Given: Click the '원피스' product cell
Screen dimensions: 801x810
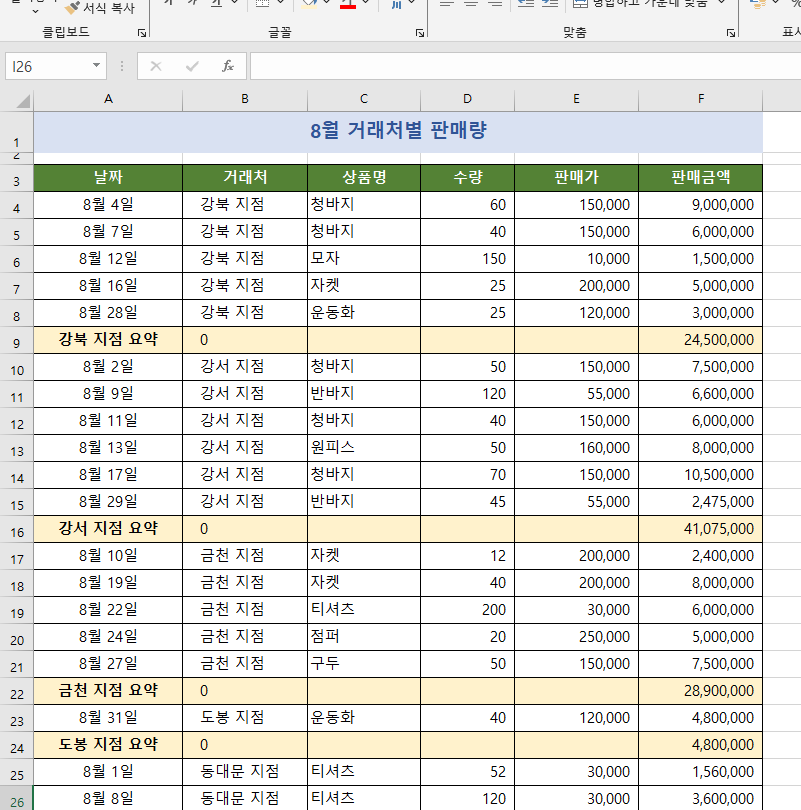Looking at the screenshot, I should 364,448.
